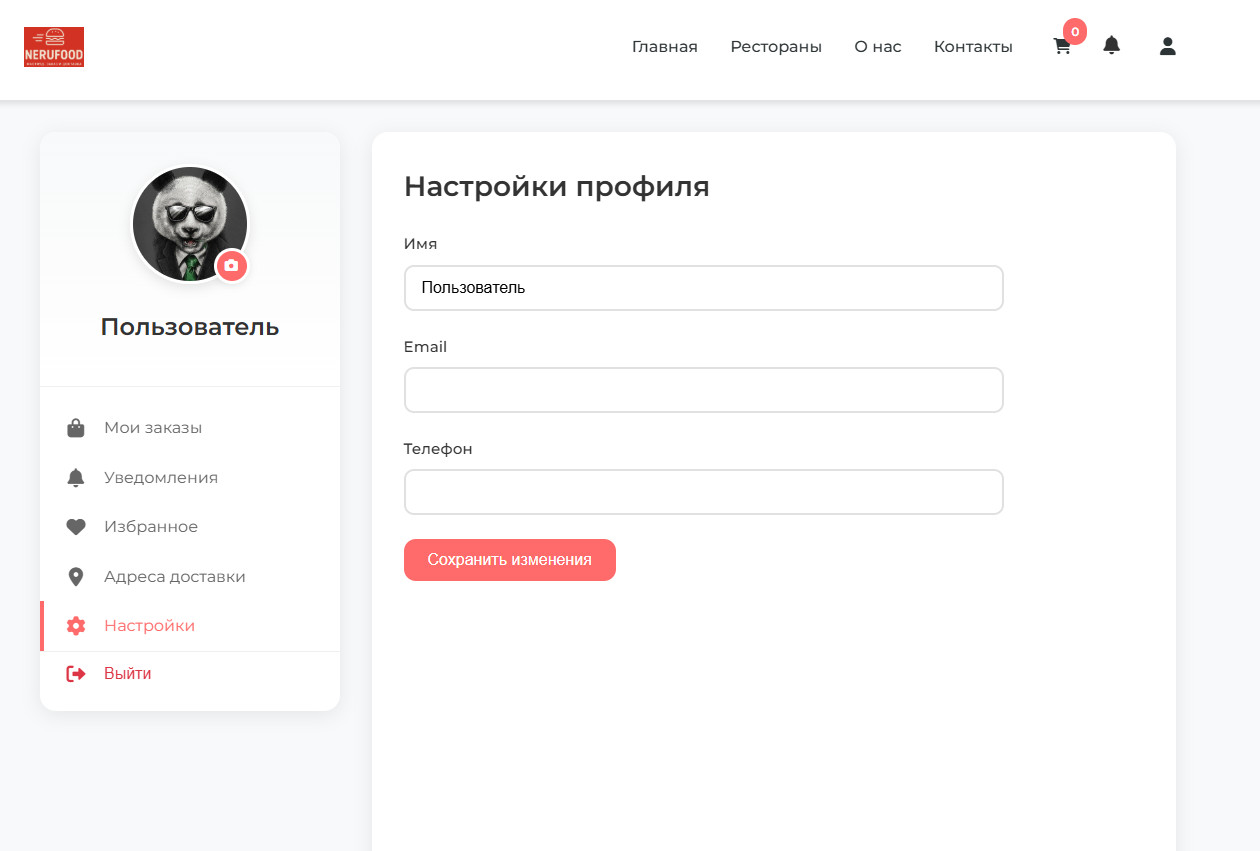Click the Настройки профиля heading

point(557,187)
